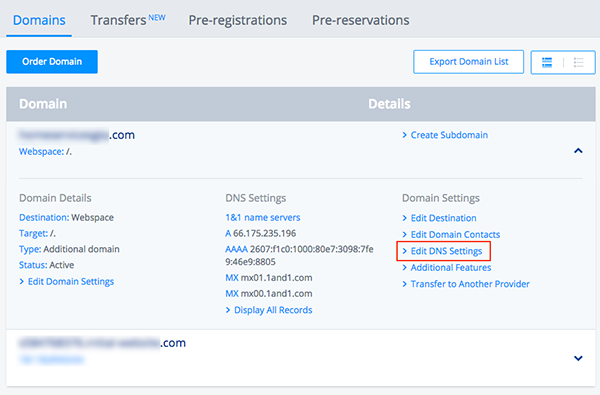
Task: Click the Details column header
Action: coord(389,104)
